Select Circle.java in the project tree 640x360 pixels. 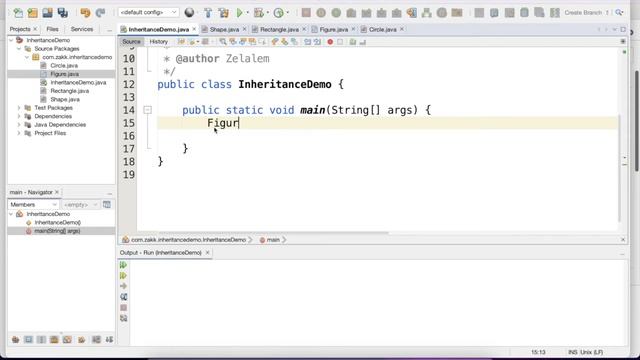tap(64, 65)
